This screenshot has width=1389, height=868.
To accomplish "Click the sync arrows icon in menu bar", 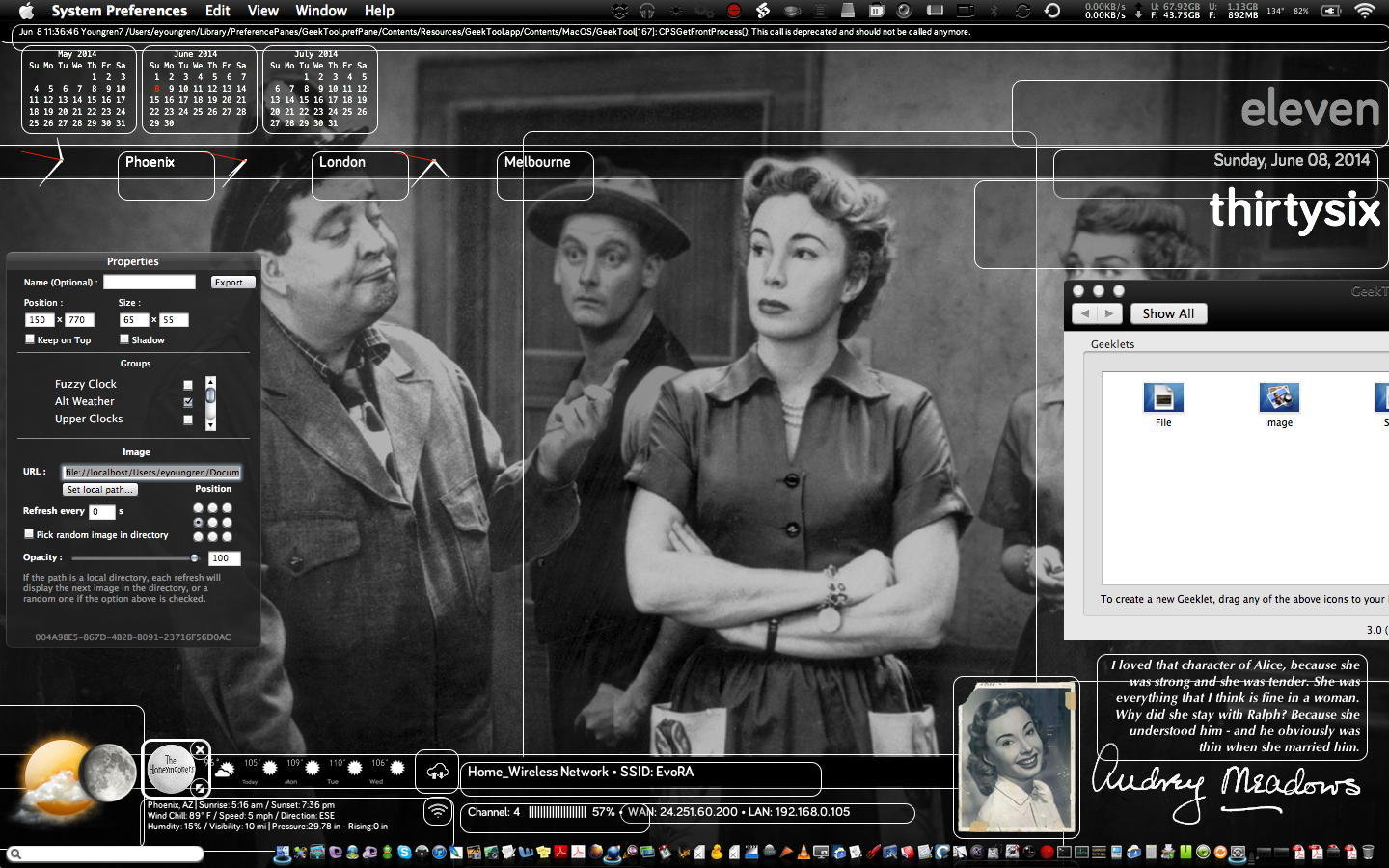I will pos(1022,11).
